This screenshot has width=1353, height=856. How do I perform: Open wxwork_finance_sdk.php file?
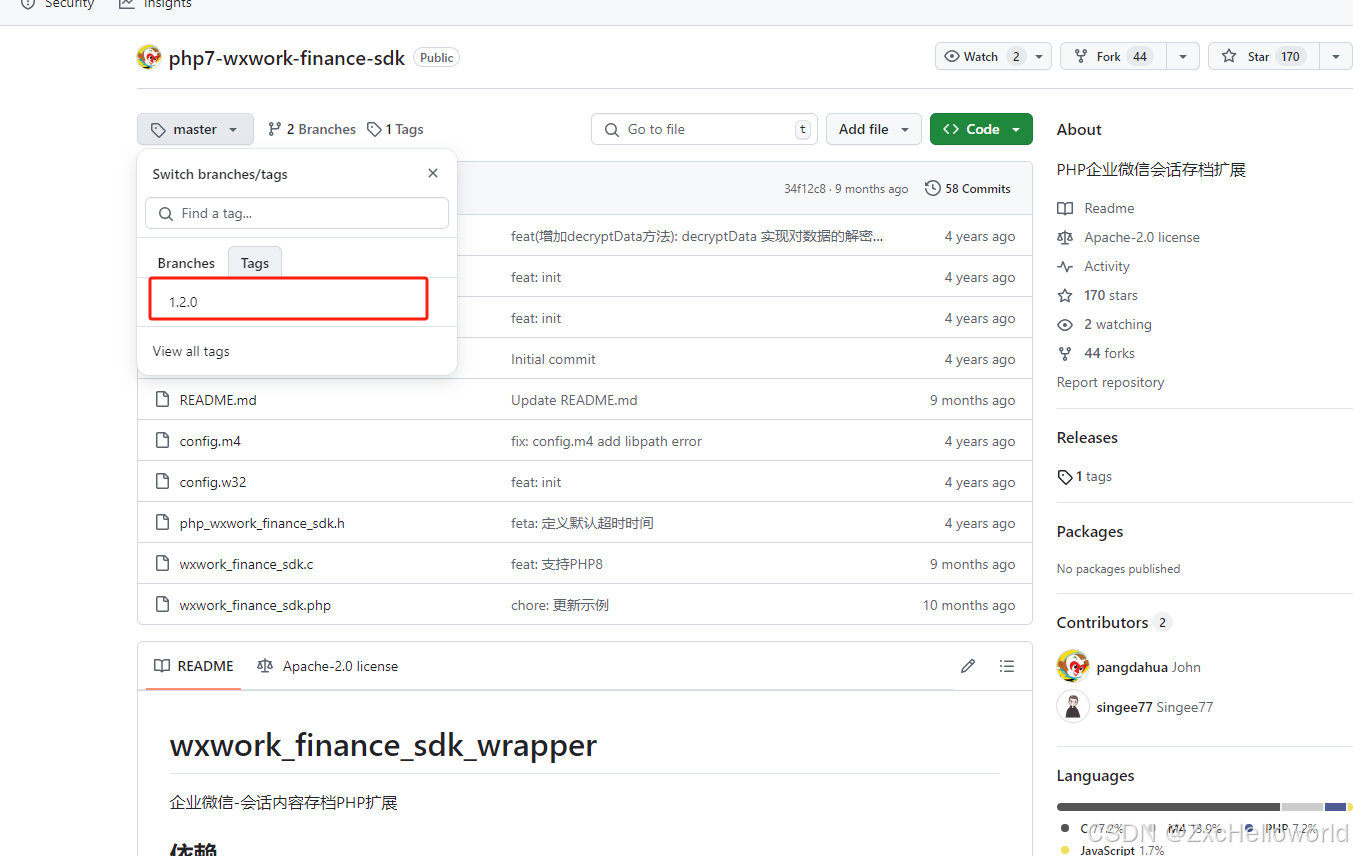255,605
